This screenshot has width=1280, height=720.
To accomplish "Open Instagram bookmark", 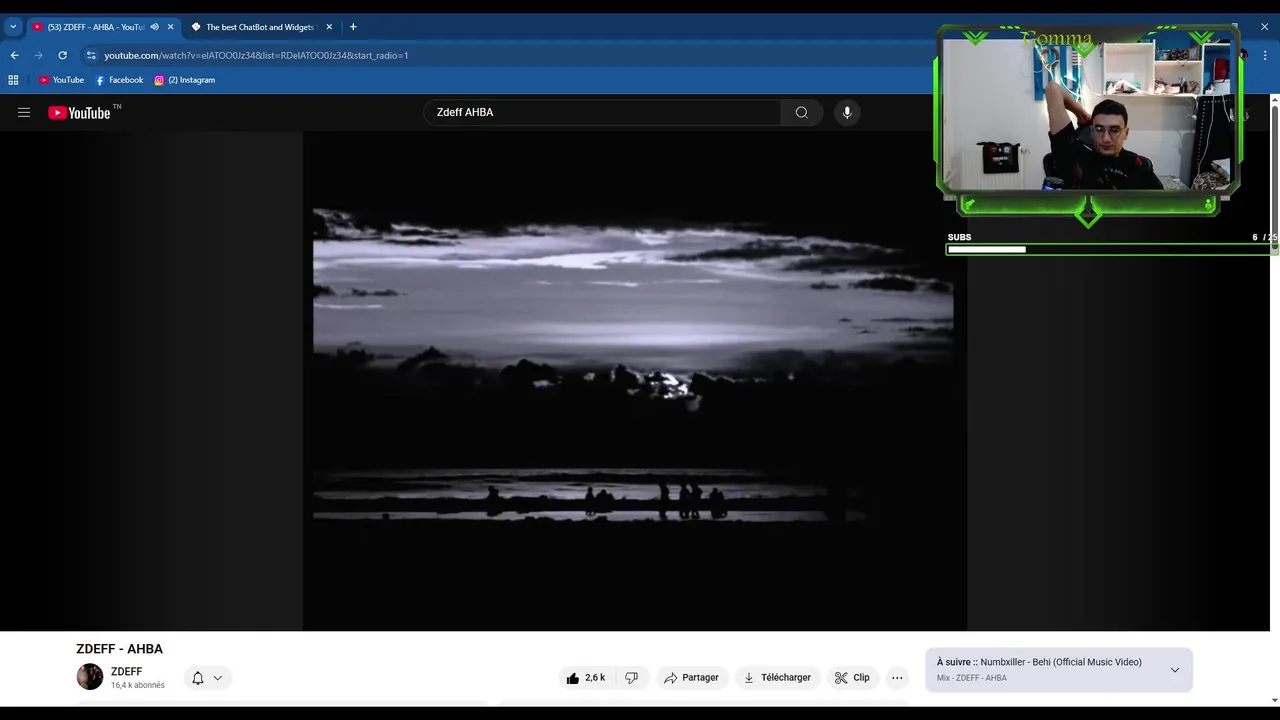I will 184,80.
